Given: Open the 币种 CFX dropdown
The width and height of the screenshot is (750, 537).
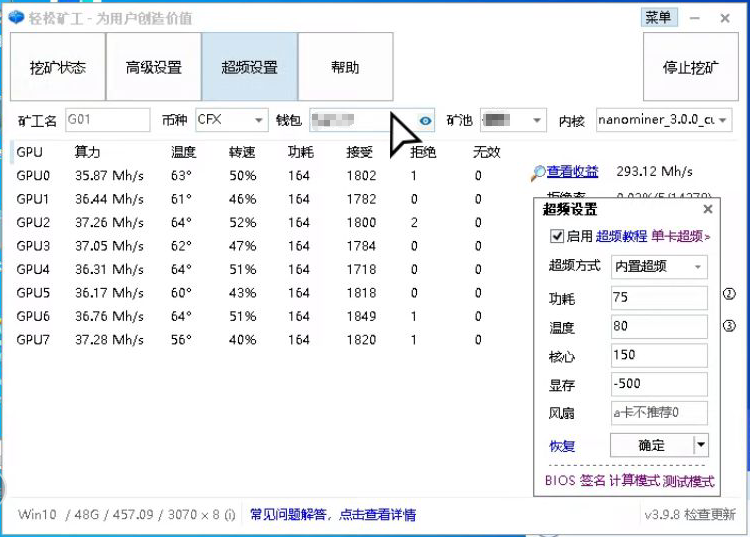Looking at the screenshot, I should click(259, 121).
